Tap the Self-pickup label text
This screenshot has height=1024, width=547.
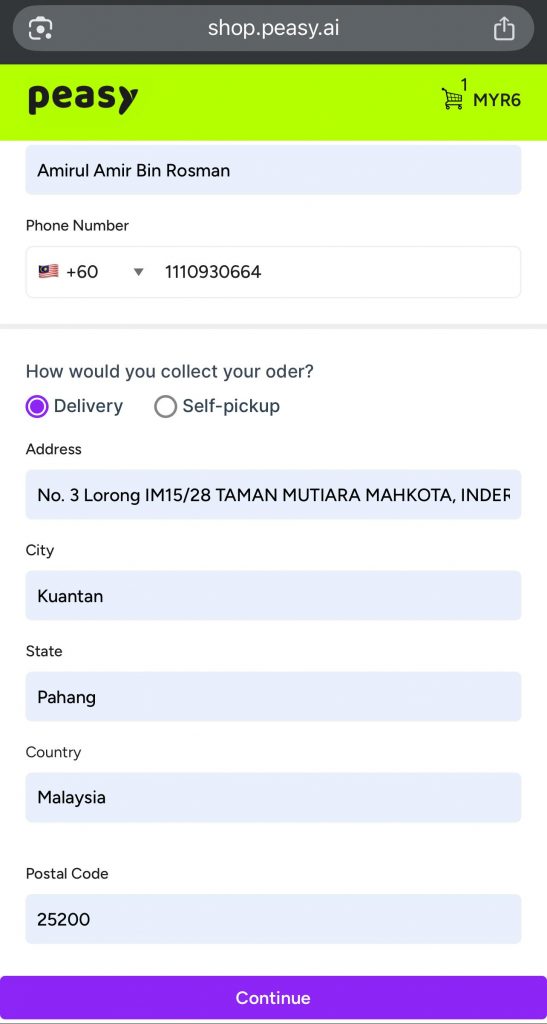coord(231,406)
